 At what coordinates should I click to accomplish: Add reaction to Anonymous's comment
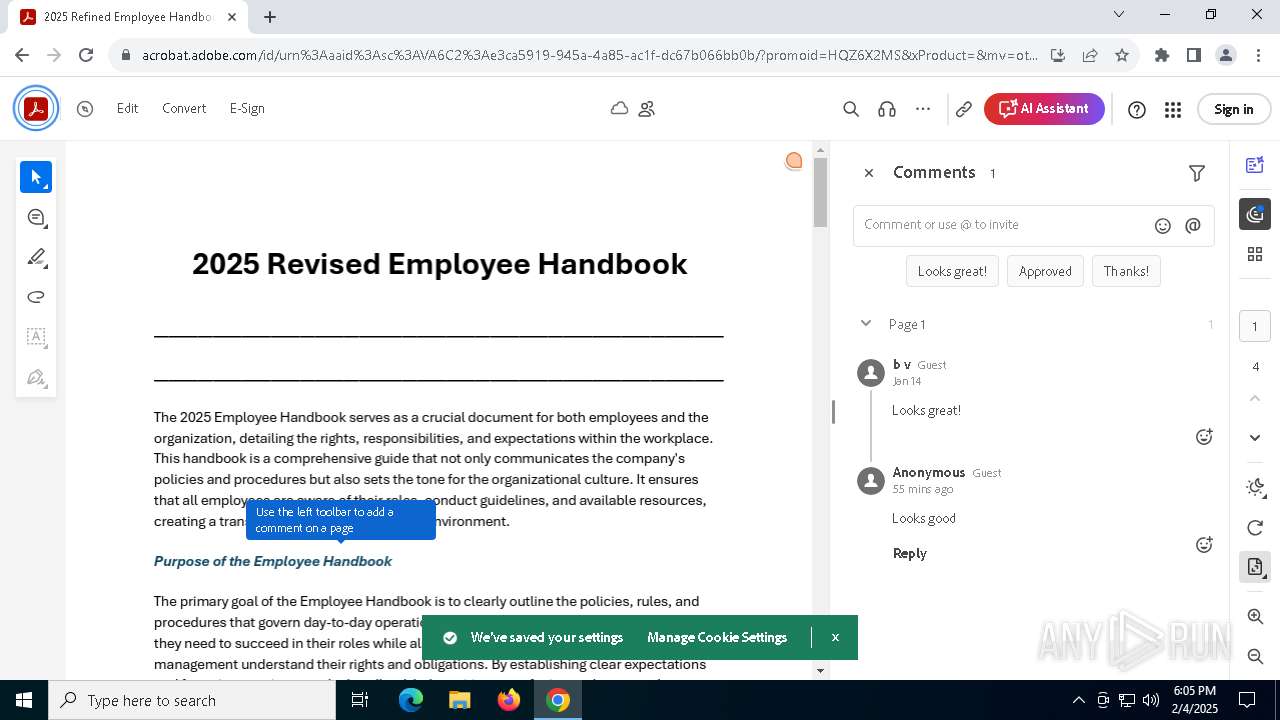pos(1204,545)
